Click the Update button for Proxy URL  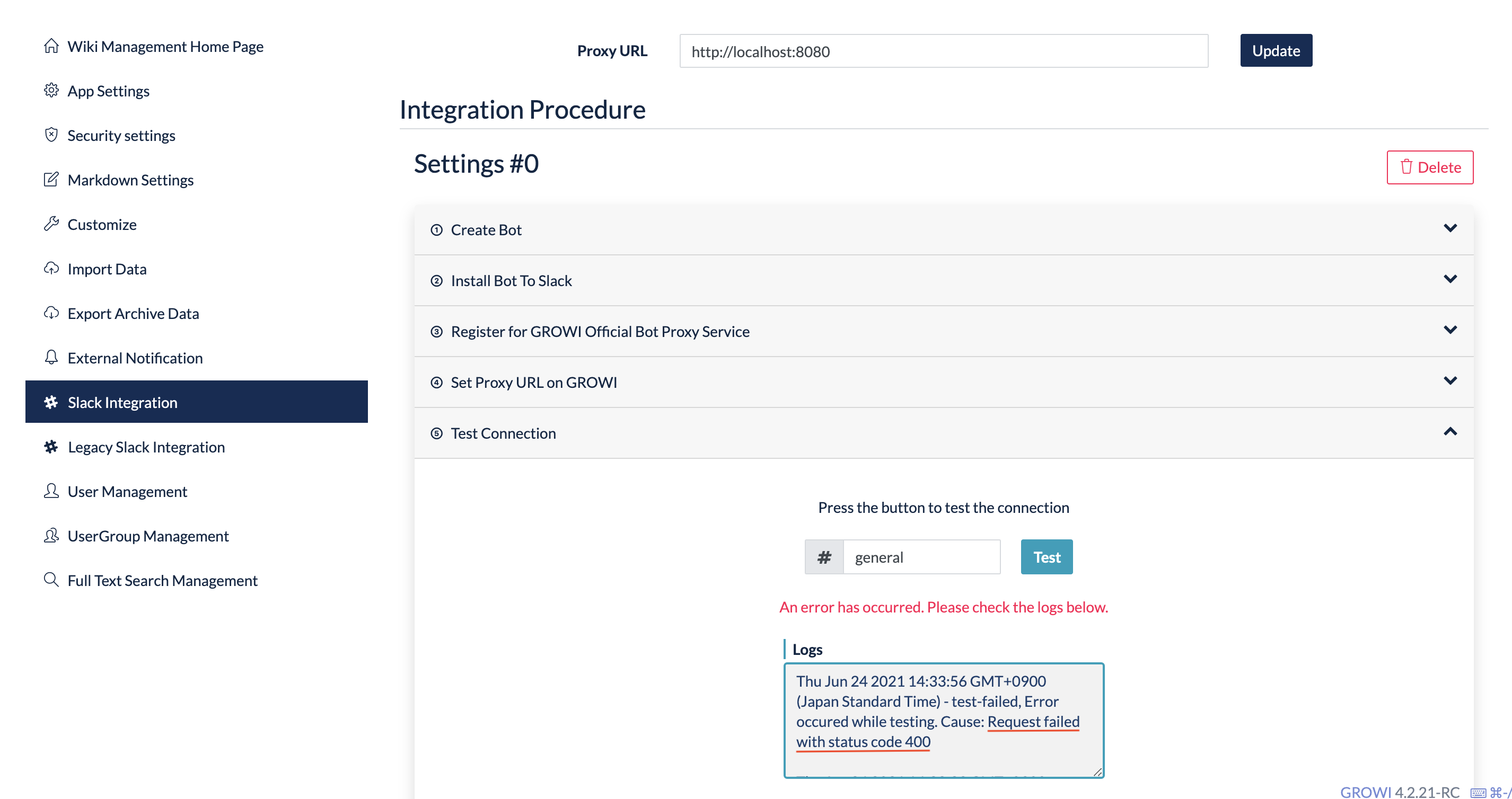pyautogui.click(x=1276, y=51)
